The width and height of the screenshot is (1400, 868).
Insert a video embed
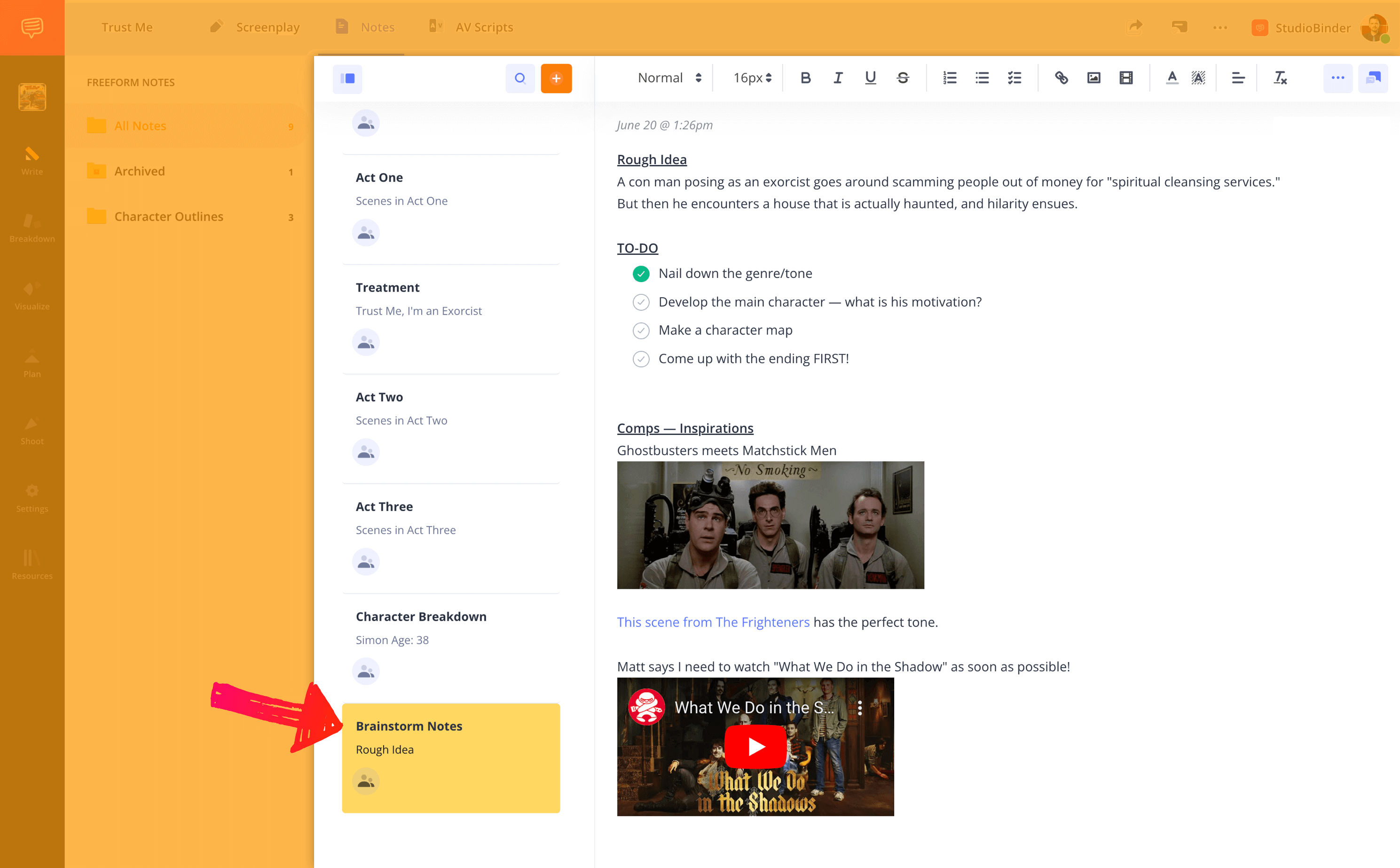tap(1126, 78)
